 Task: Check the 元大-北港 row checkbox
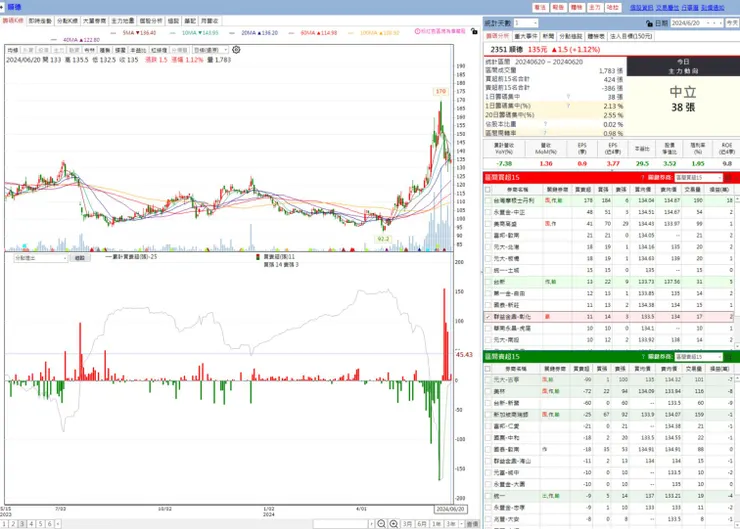coord(488,247)
